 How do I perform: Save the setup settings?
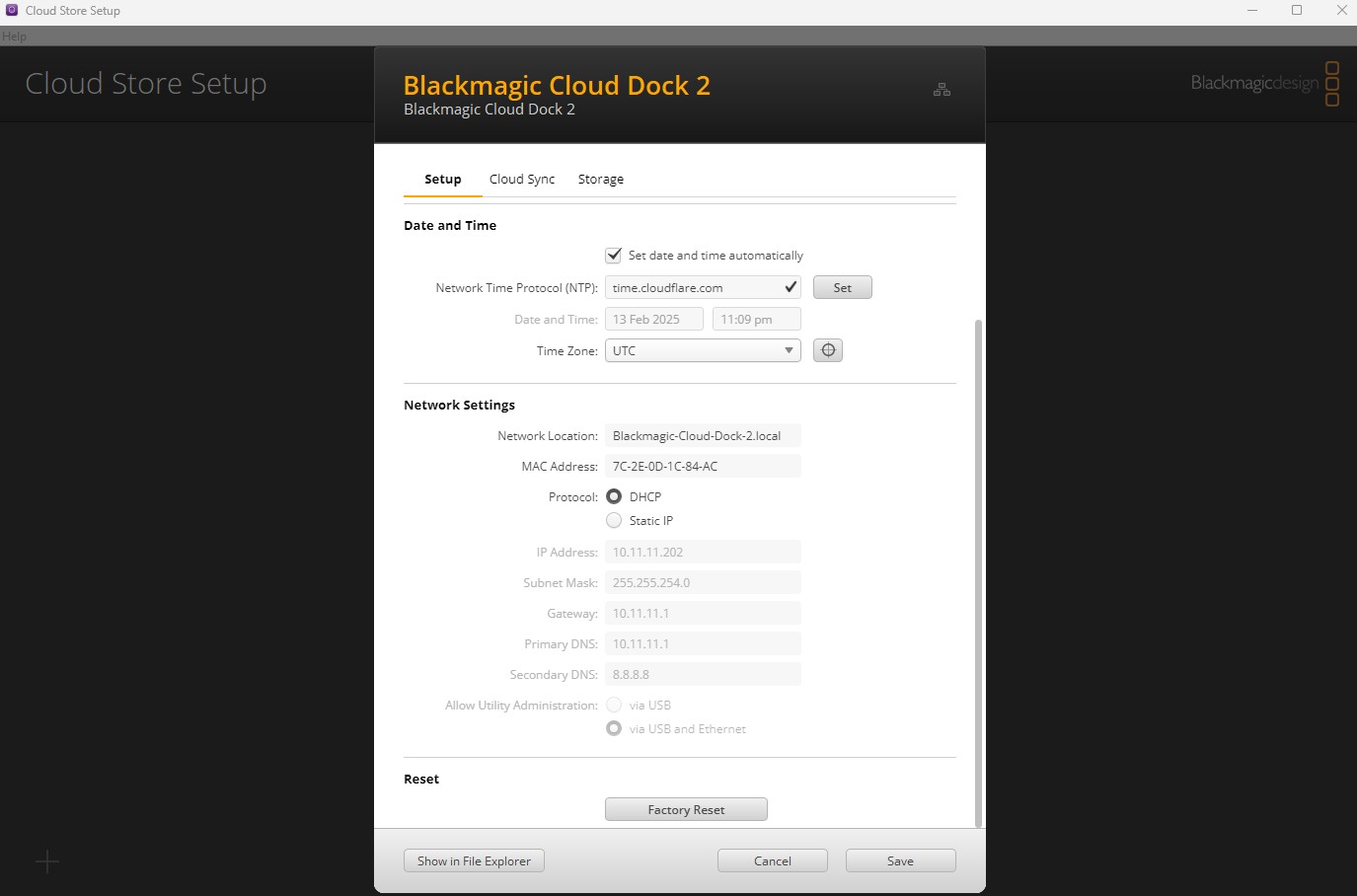(901, 860)
